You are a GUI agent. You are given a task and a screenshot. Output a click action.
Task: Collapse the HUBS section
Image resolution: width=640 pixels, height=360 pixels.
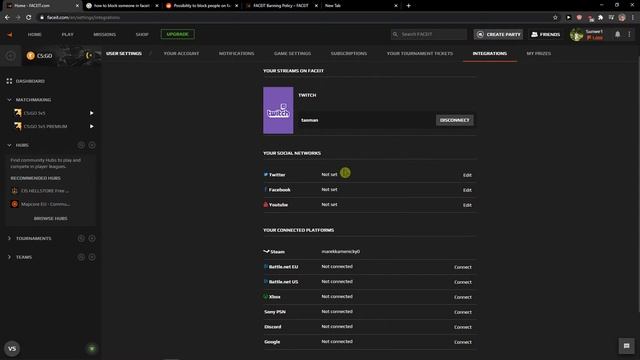point(9,145)
